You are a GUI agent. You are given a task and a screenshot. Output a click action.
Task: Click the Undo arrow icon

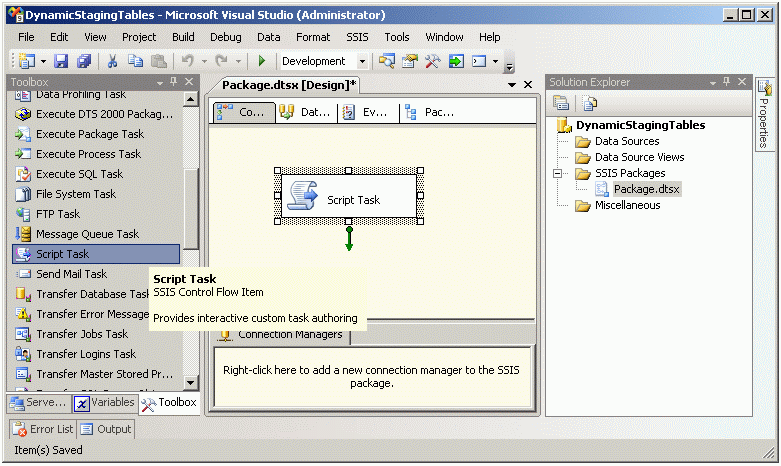click(x=187, y=61)
